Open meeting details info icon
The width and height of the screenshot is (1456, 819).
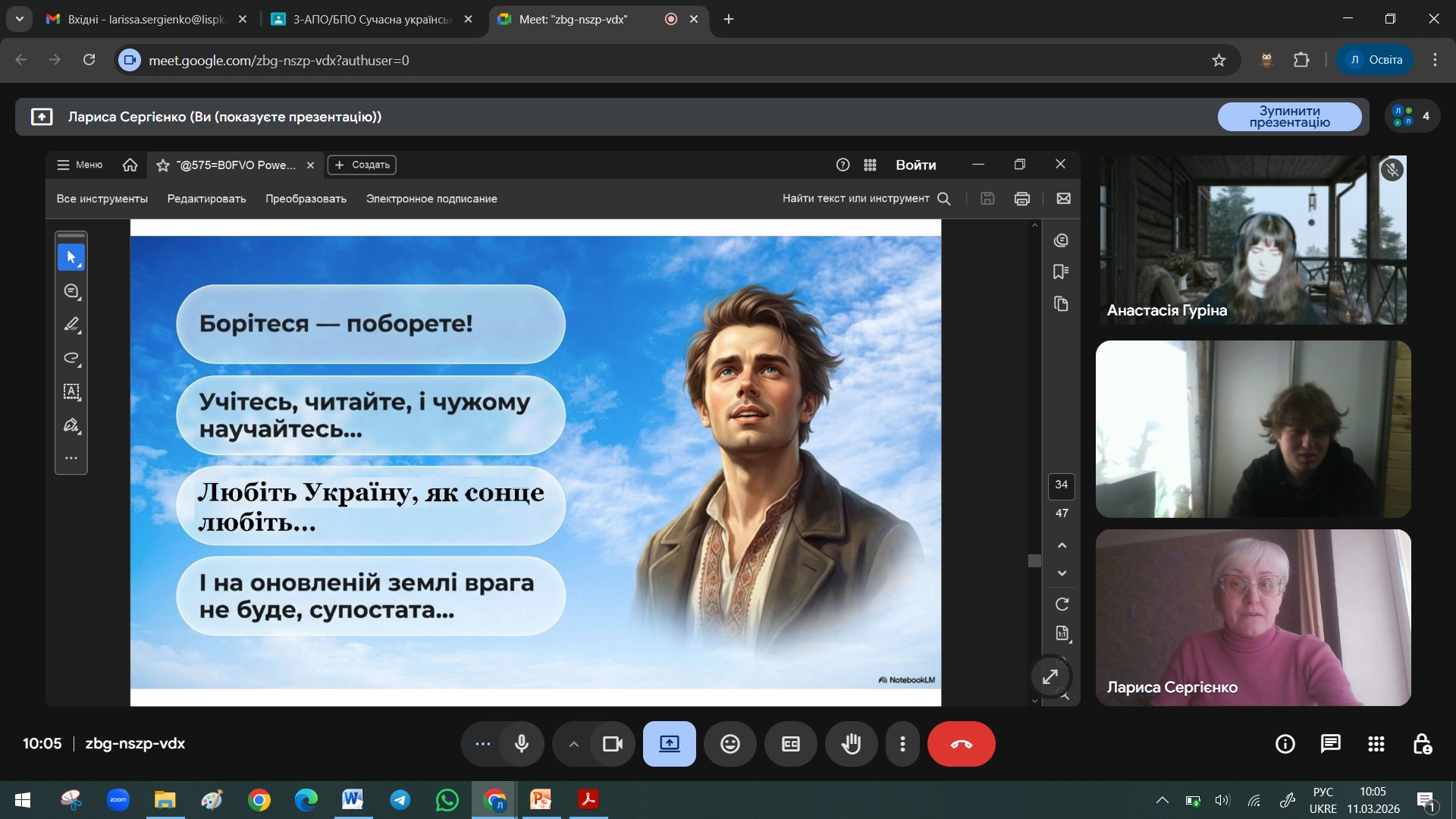pos(1285,744)
